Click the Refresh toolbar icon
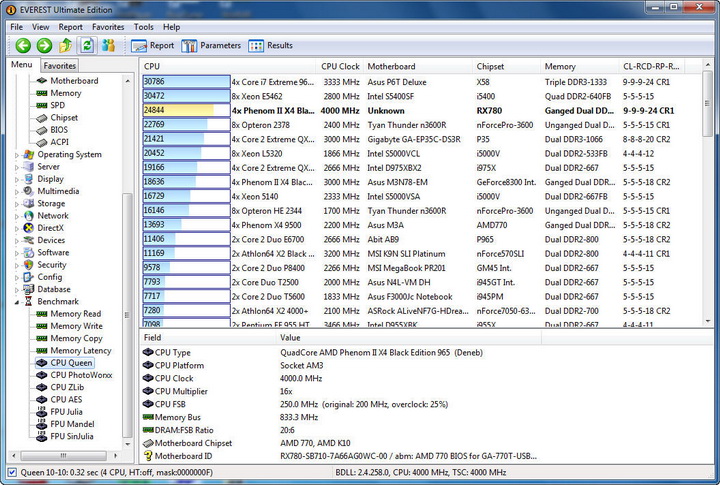 coord(87,45)
